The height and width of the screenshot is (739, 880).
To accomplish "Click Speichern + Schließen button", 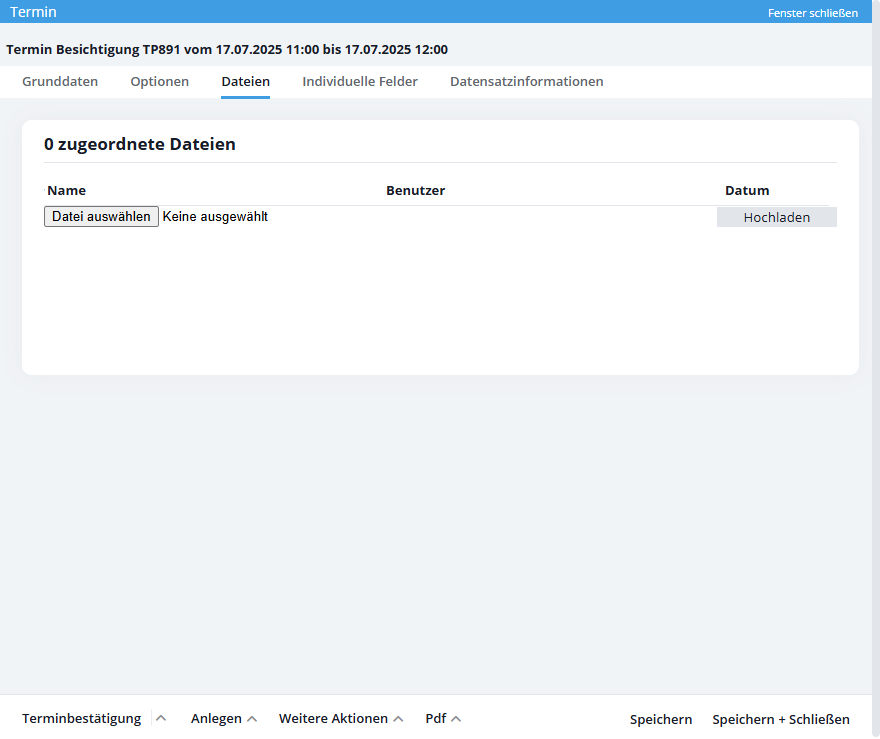I will tap(781, 719).
